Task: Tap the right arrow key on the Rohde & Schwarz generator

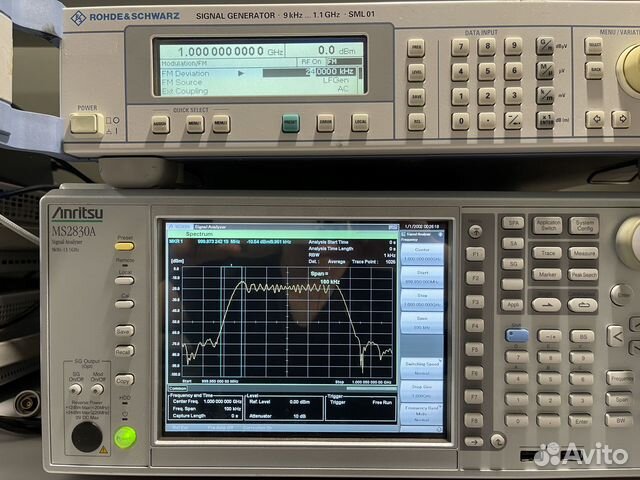Action: click(621, 119)
